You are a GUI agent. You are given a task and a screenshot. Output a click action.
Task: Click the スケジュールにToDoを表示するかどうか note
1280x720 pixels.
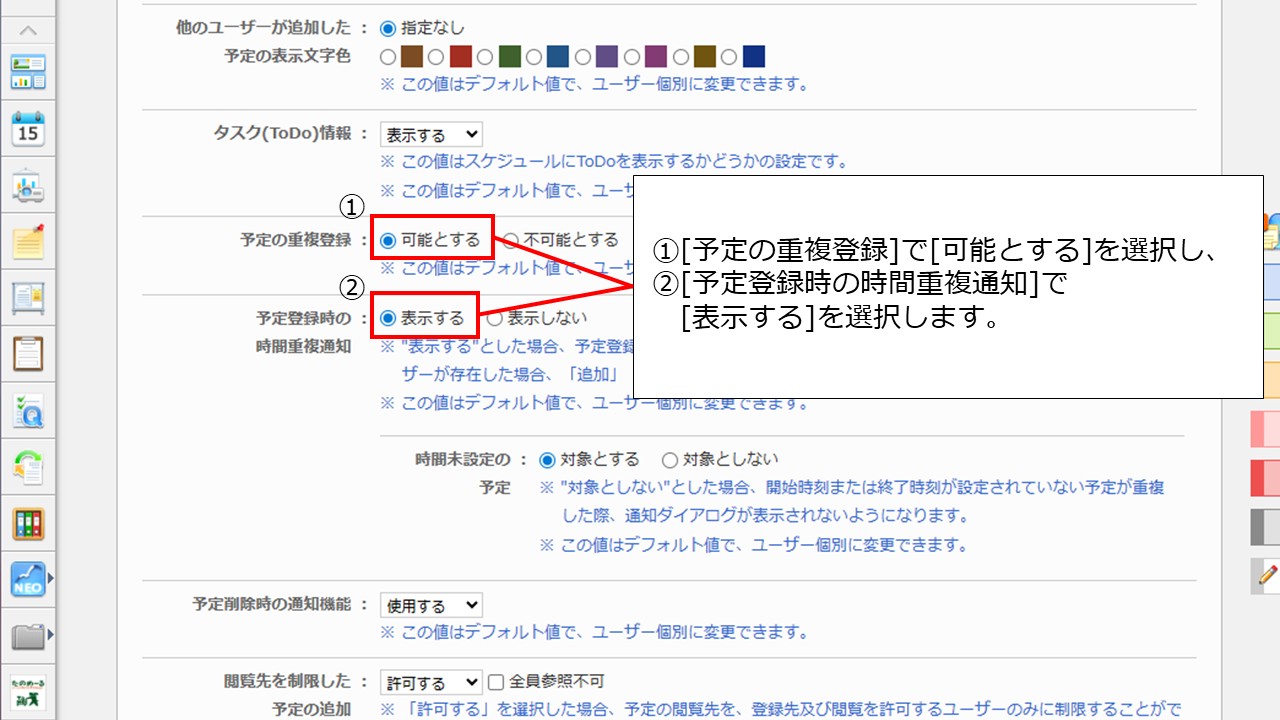point(615,161)
